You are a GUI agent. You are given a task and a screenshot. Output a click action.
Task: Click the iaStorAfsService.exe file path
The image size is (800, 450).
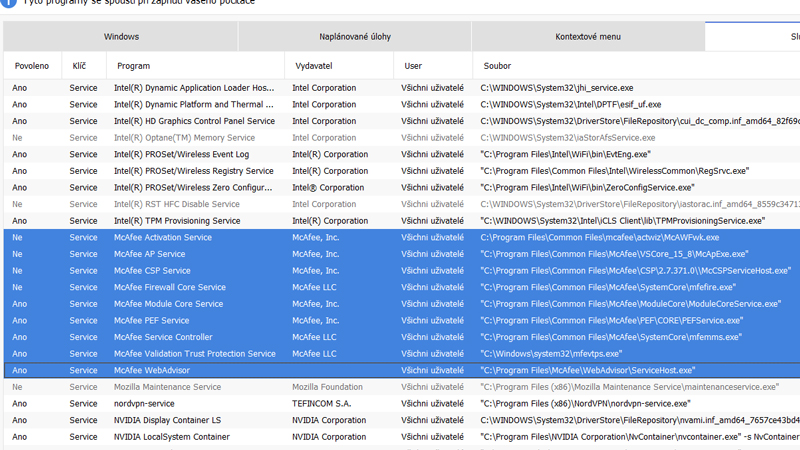coord(567,138)
